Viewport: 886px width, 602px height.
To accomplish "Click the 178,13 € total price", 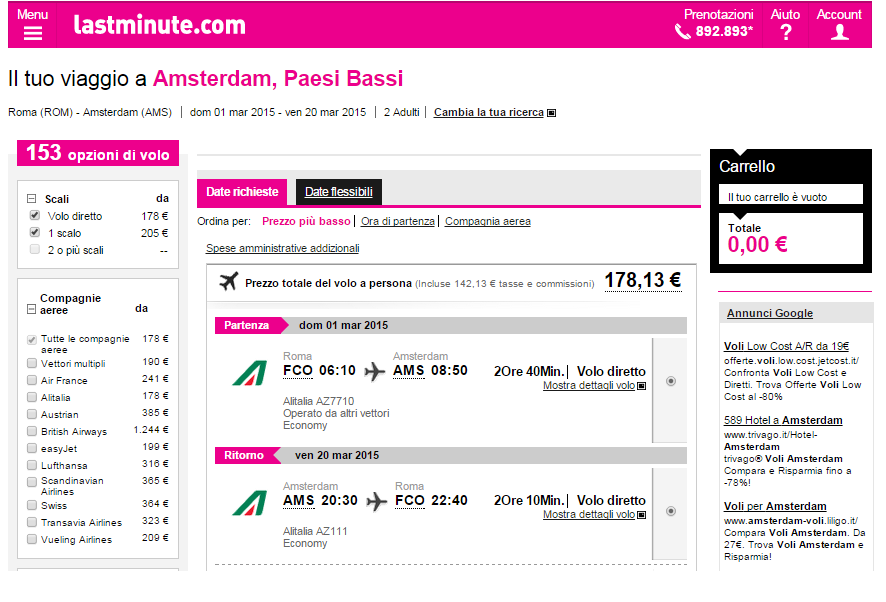I will click(643, 280).
